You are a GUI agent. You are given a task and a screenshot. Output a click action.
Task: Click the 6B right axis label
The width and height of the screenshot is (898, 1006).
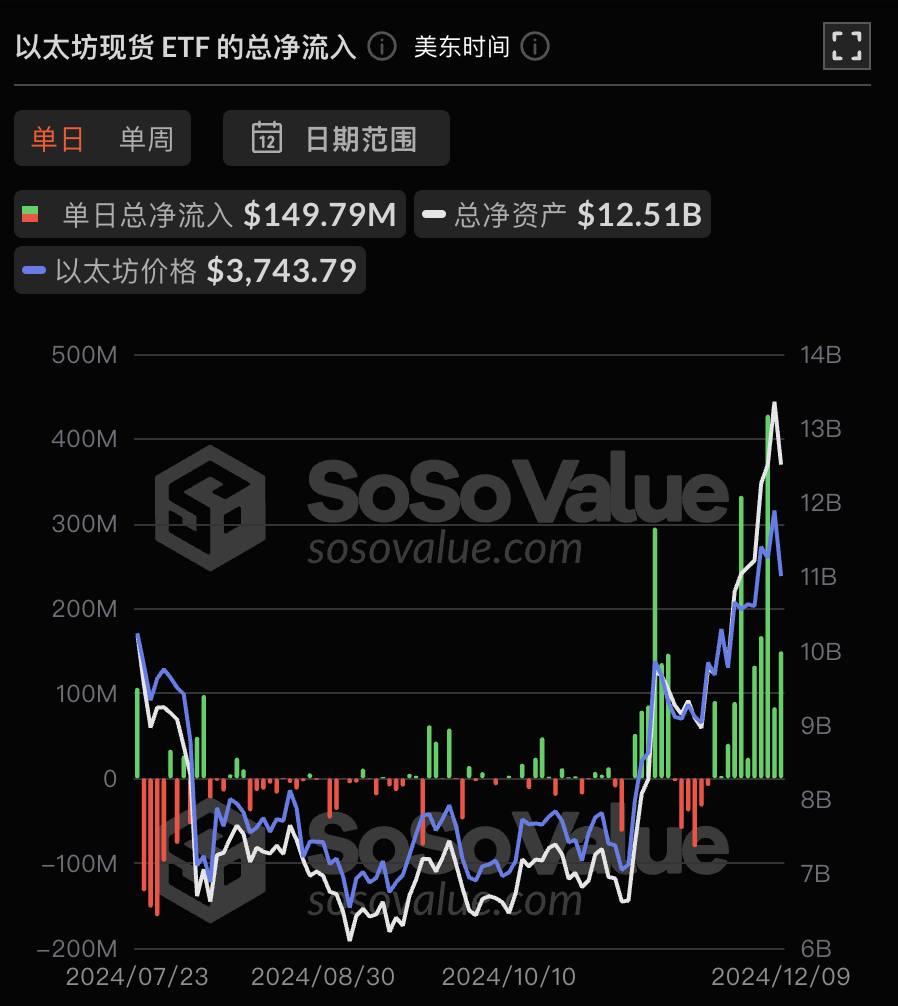(816, 948)
